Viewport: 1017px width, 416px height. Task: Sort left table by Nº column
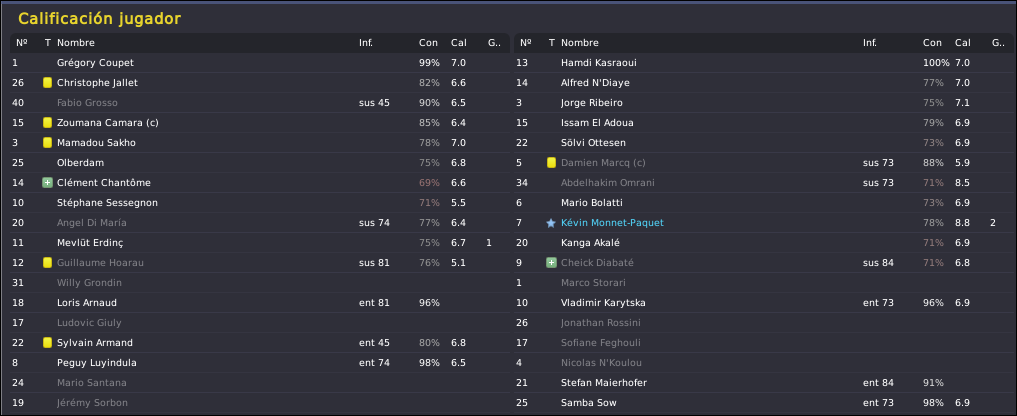coord(21,43)
